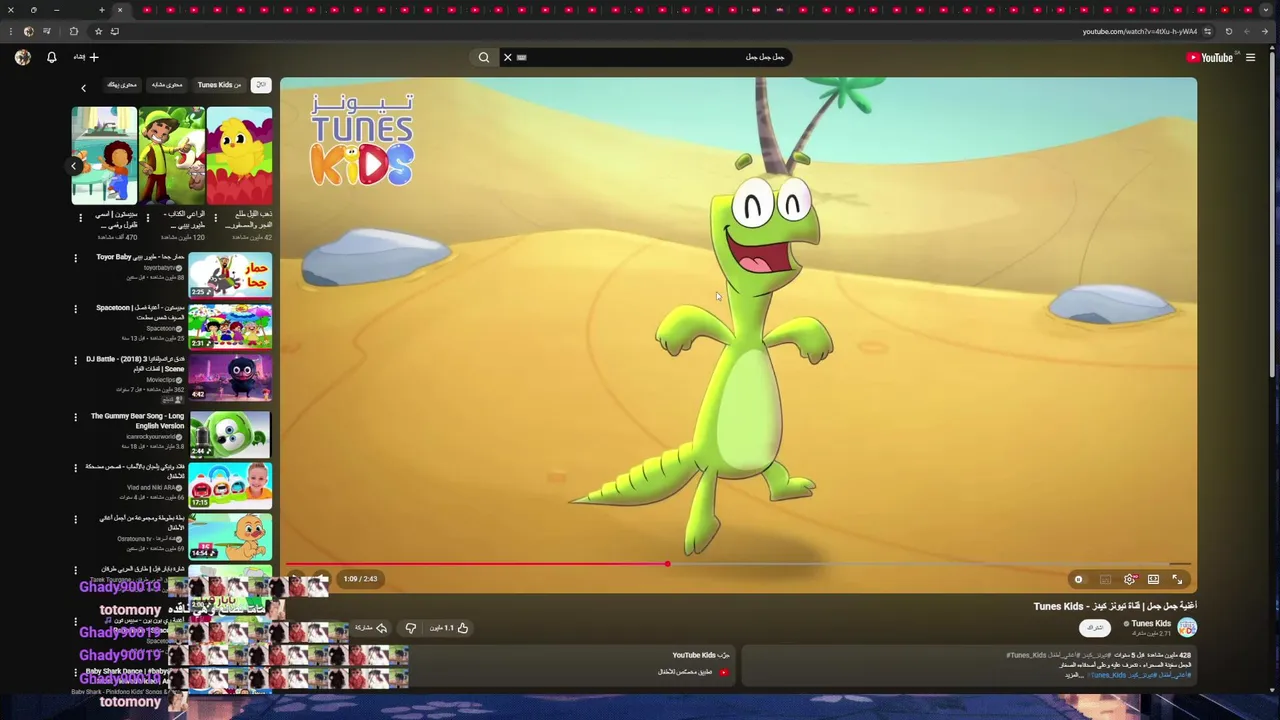Open the Vlad and Niki video thumbnail
The image size is (1280, 720).
[x=230, y=485]
